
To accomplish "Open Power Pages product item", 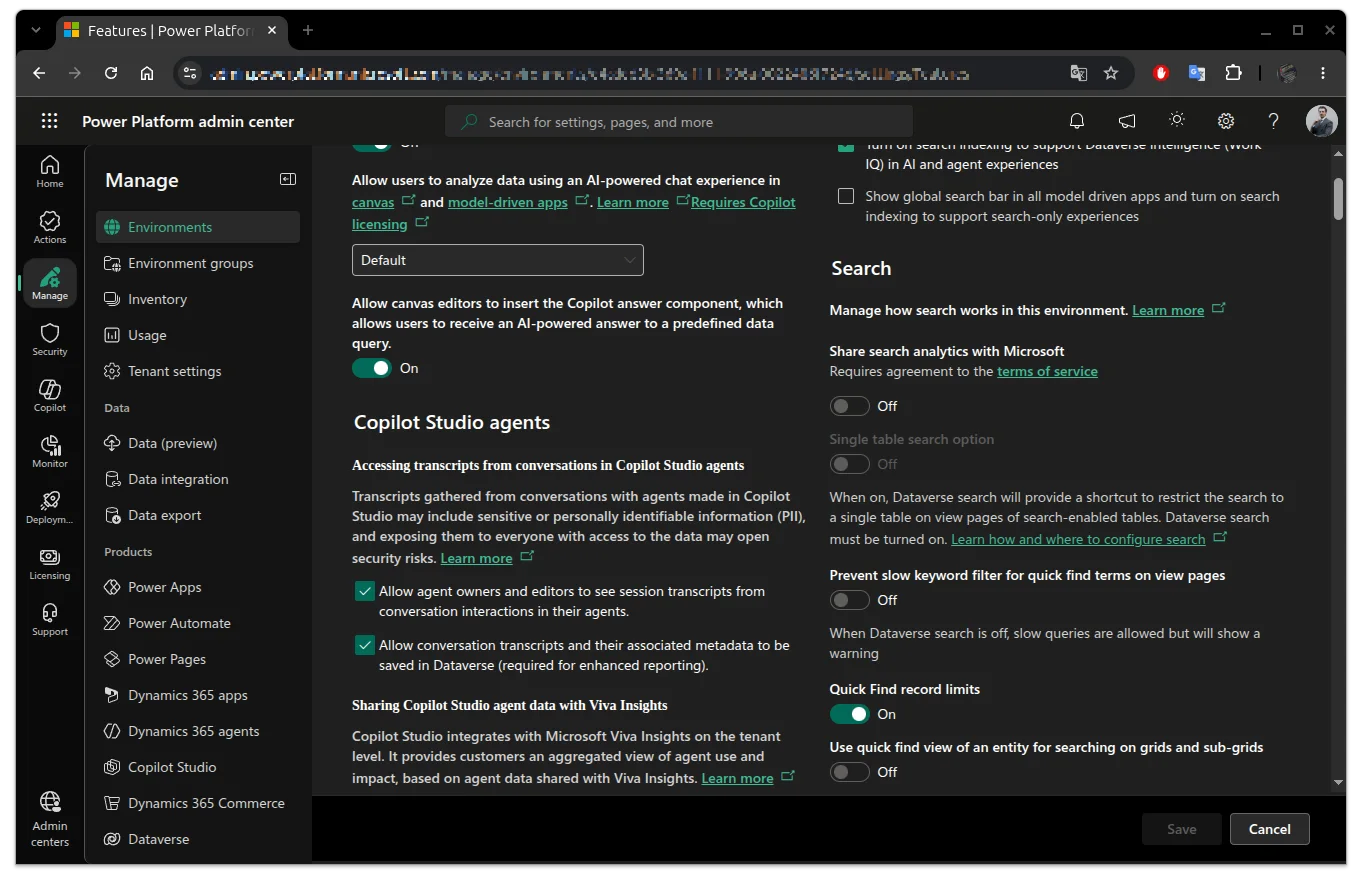I will pyautogui.click(x=198, y=659).
